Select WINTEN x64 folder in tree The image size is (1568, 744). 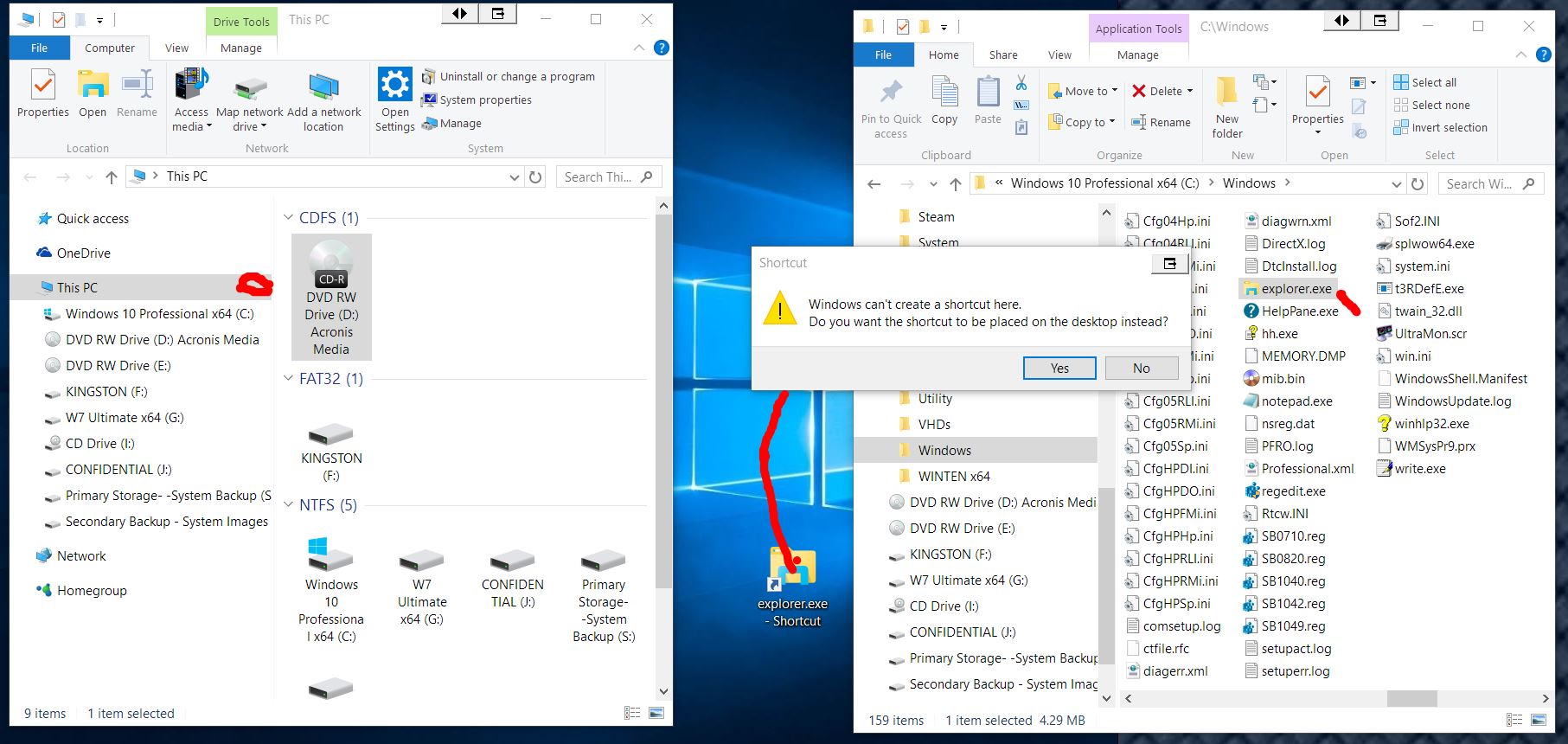(x=944, y=477)
